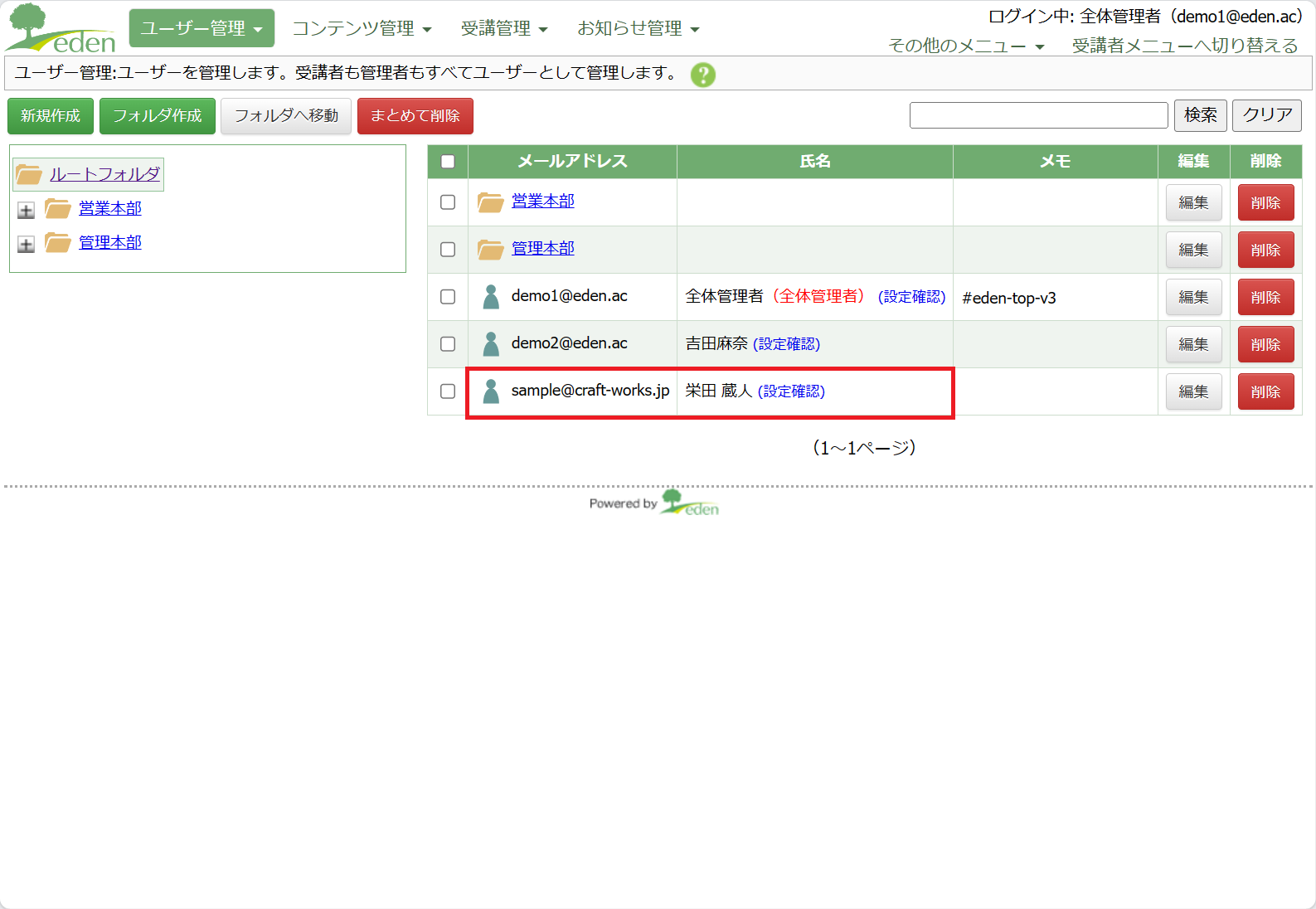This screenshot has height=909, width=1316.
Task: Click the メールアドレス column header
Action: 572,161
